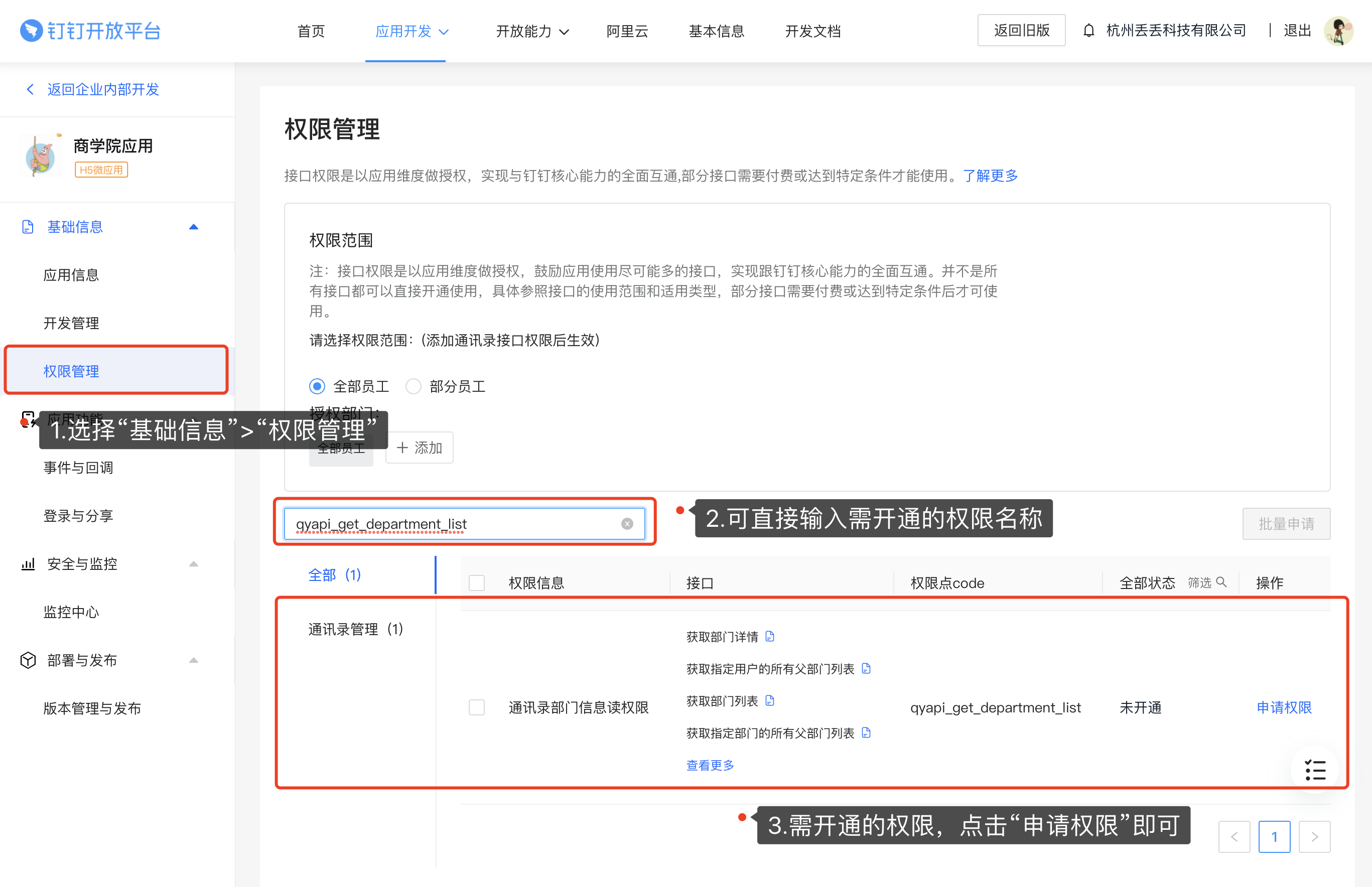This screenshot has width=1372, height=887.
Task: Select the 部分员工 radio button
Action: (413, 386)
